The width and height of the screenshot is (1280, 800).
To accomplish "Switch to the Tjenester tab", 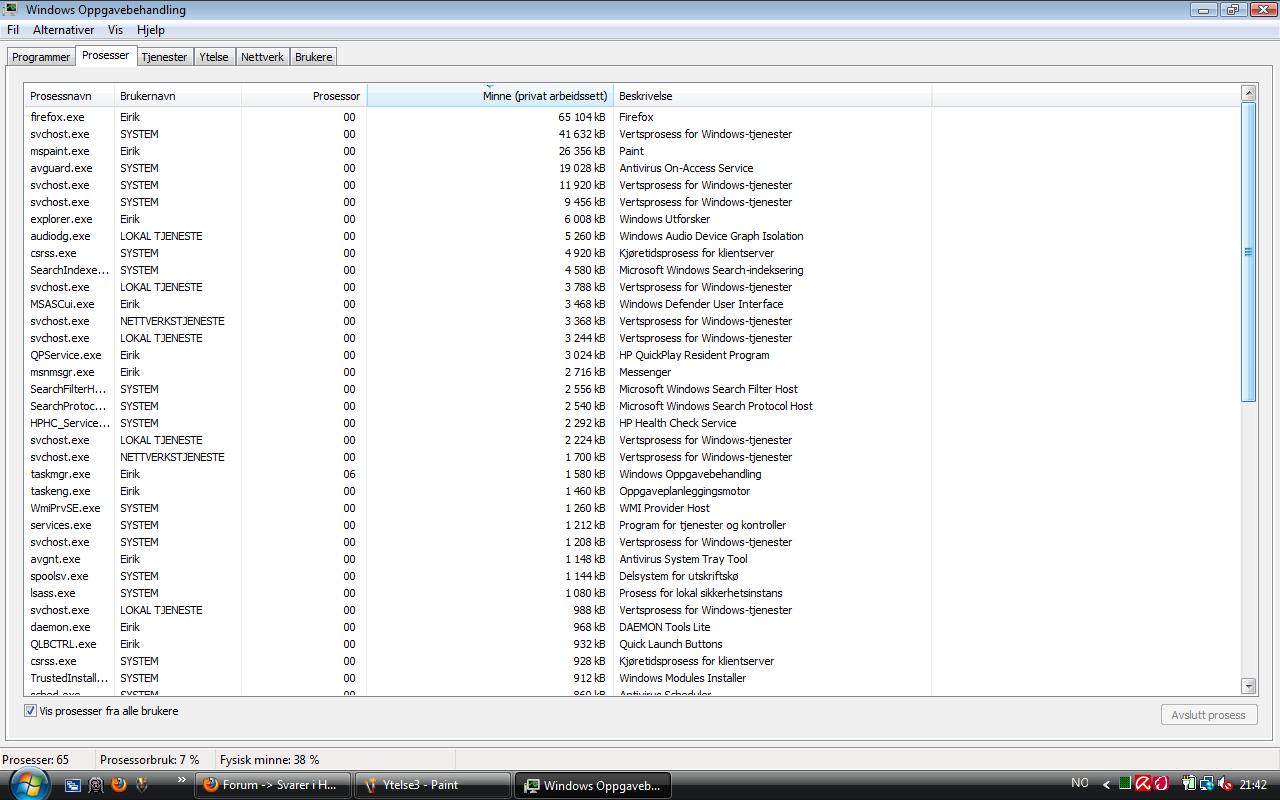I will [x=164, y=57].
